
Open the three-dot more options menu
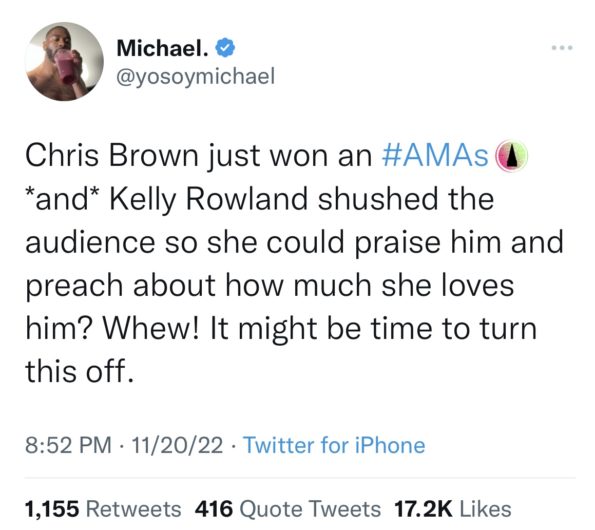(x=562, y=48)
